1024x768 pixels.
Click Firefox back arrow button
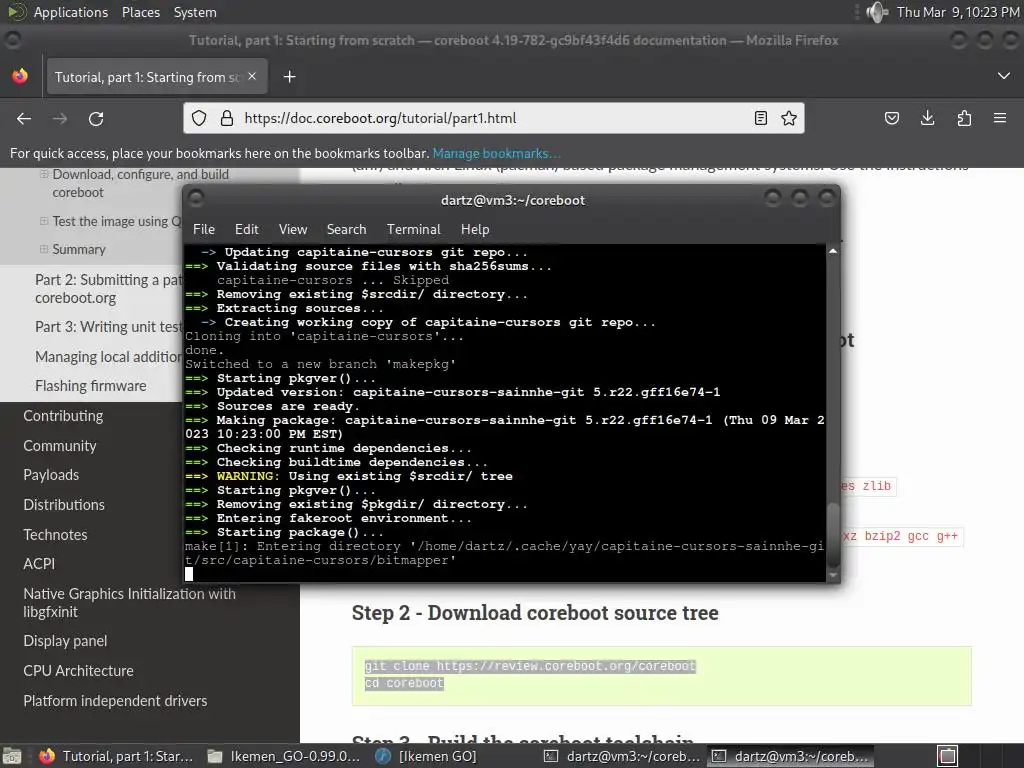24,118
